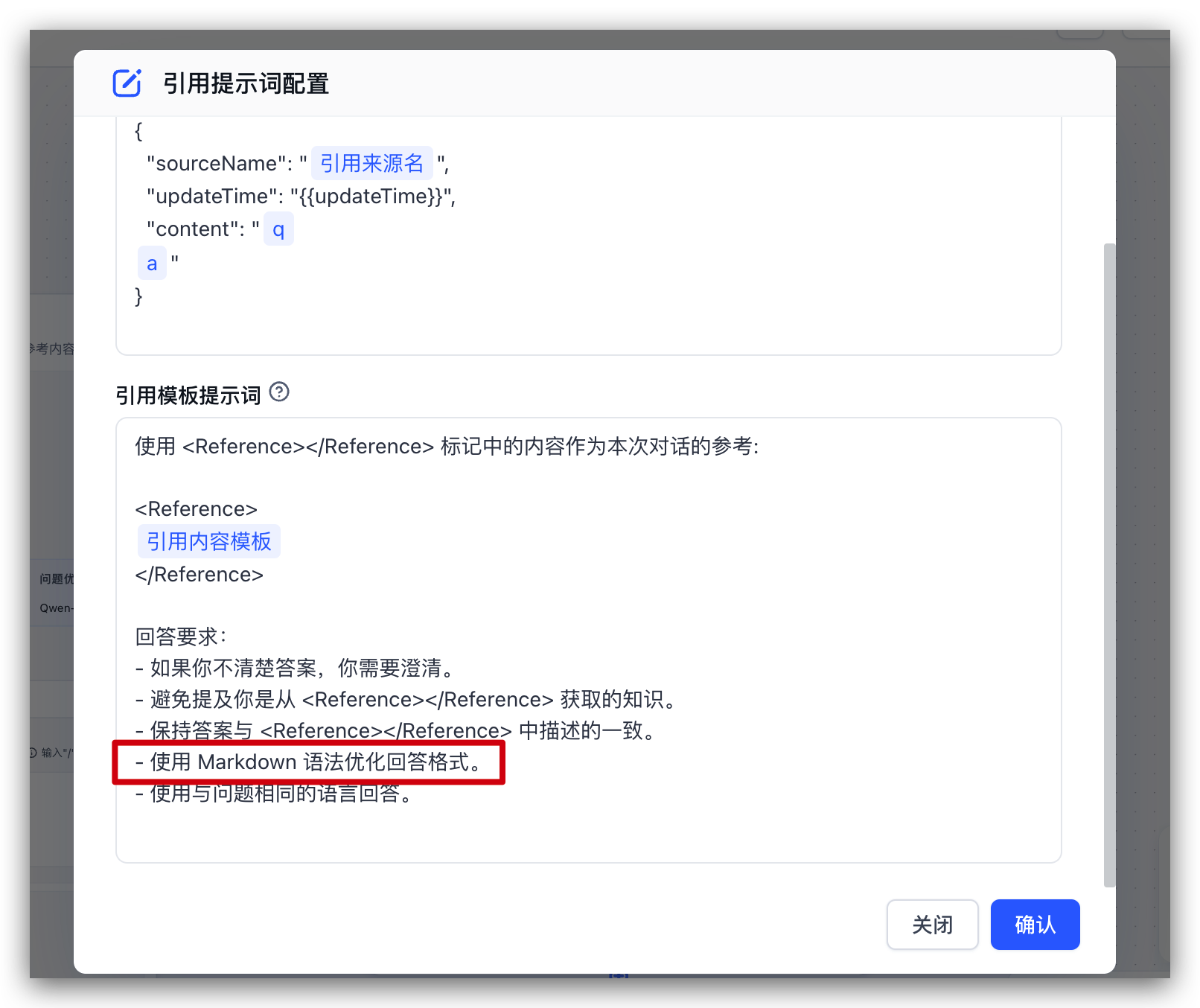Click the help icon next to 引用模板提示词
1200x1008 pixels.
click(279, 392)
